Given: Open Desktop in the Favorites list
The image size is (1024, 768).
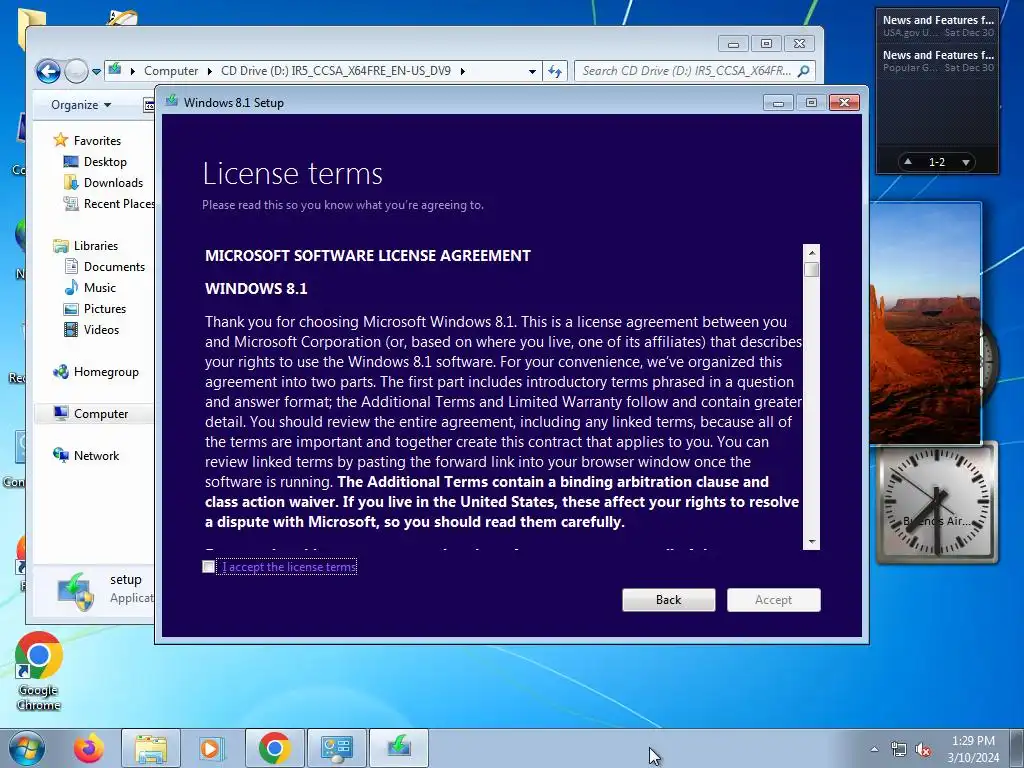Looking at the screenshot, I should pyautogui.click(x=104, y=161).
